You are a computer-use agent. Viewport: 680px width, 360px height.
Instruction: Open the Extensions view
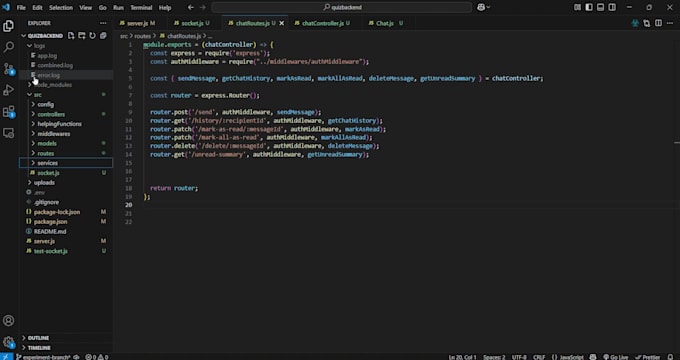(x=8, y=112)
